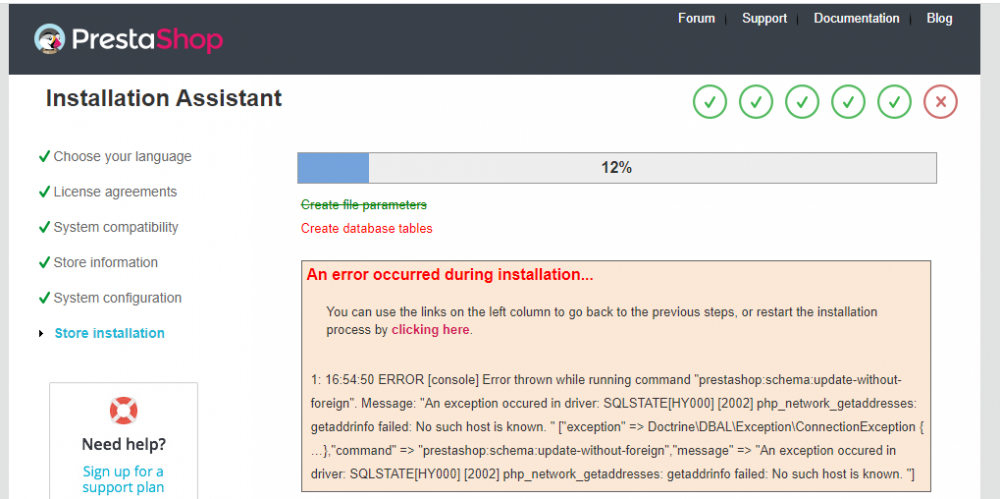The height and width of the screenshot is (499, 1000).
Task: Go back to System configuration step
Action: point(117,298)
